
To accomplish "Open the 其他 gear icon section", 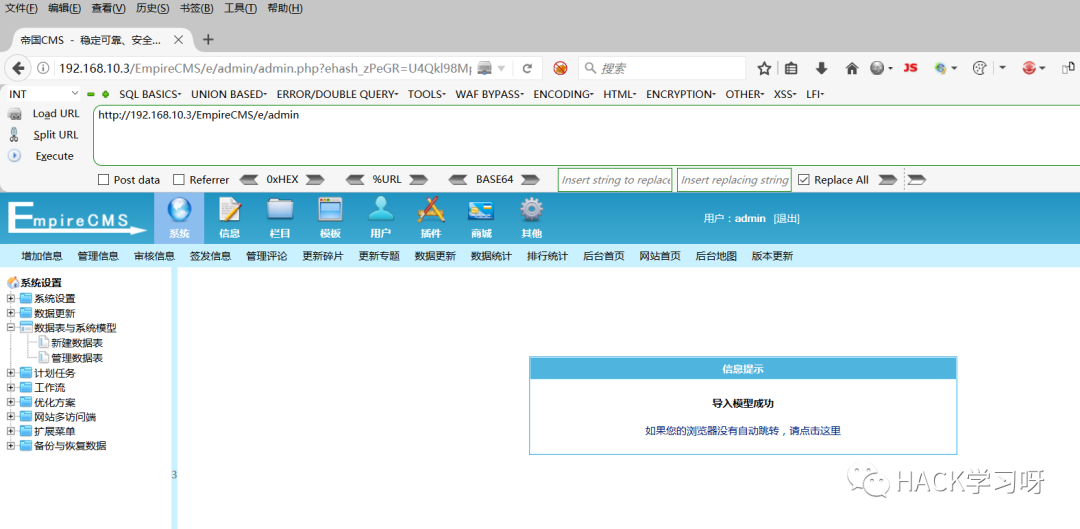I will pos(532,218).
